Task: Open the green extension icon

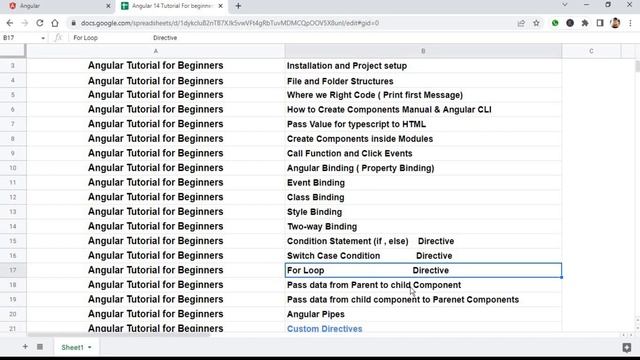Action: tap(555, 23)
